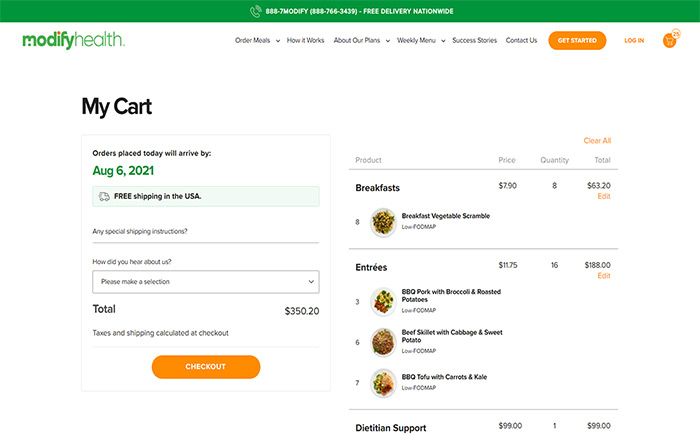Open the shopping cart icon in header

click(x=671, y=40)
